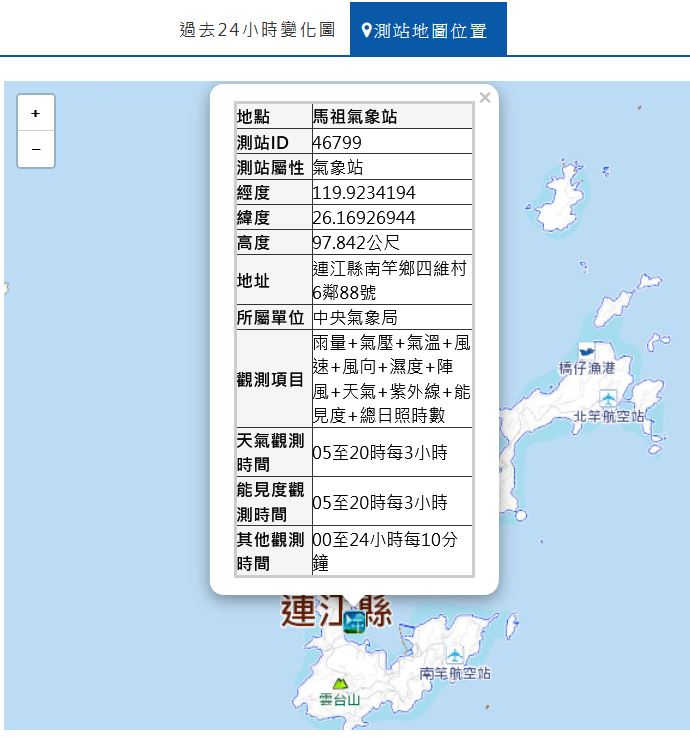Select the 地點 header cell
The image size is (690, 738).
(x=274, y=116)
